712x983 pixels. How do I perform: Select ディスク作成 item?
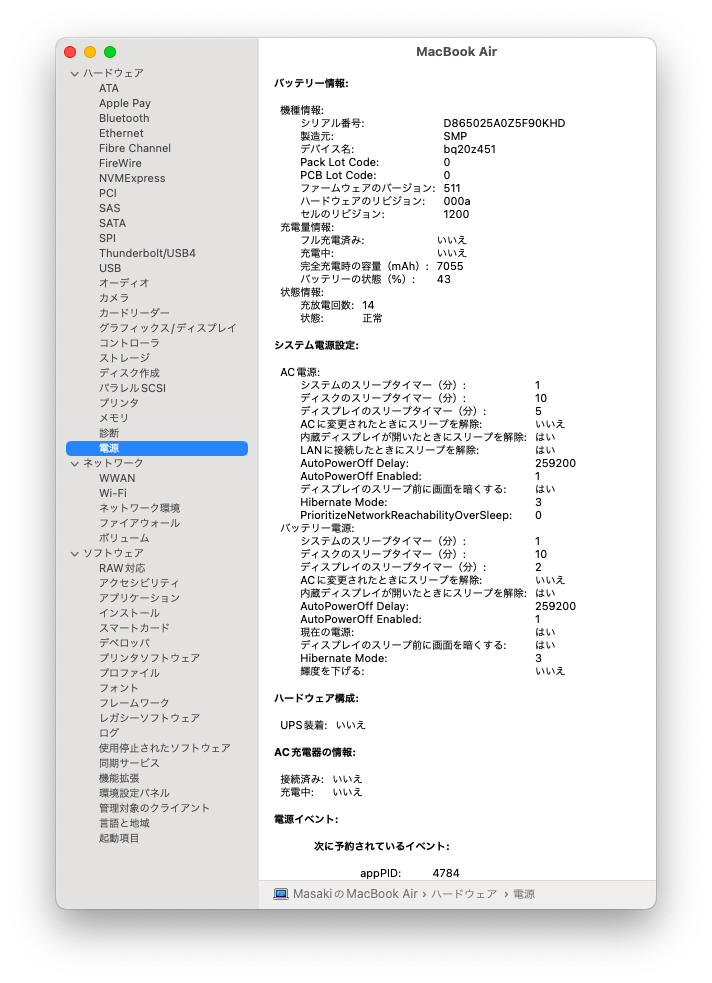coord(129,374)
